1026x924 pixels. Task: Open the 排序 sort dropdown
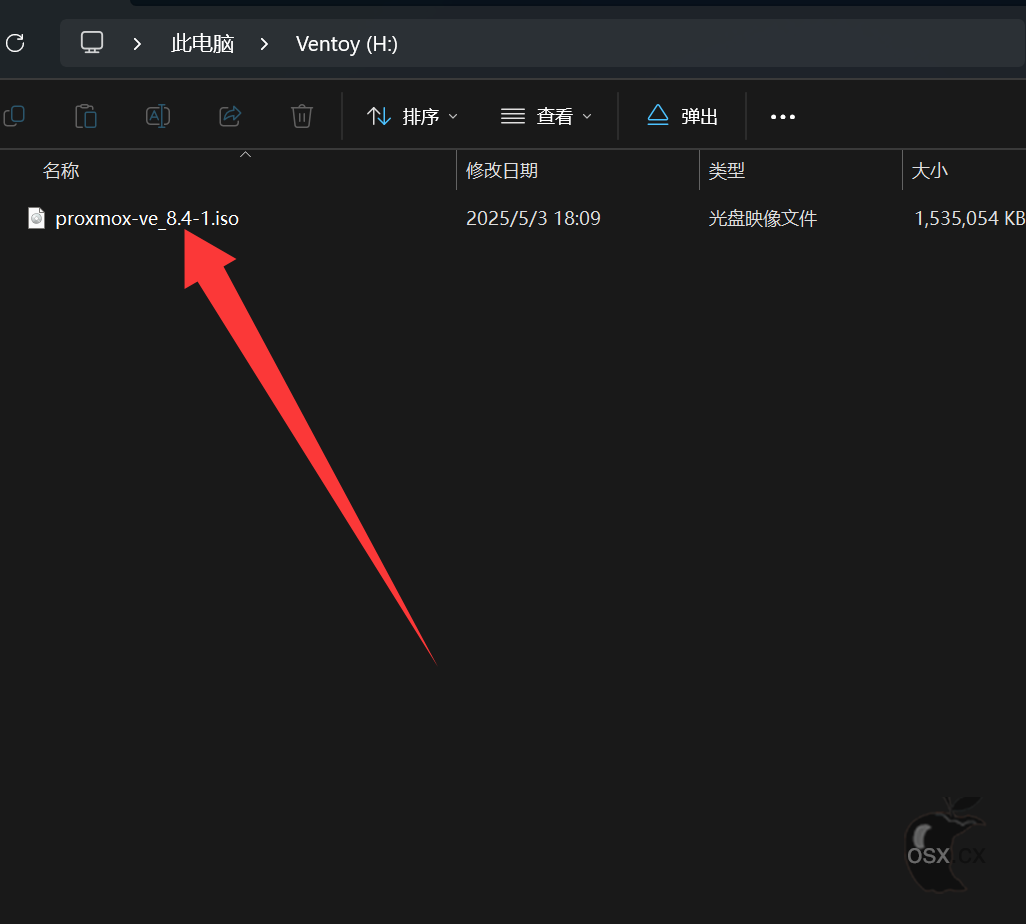(412, 116)
